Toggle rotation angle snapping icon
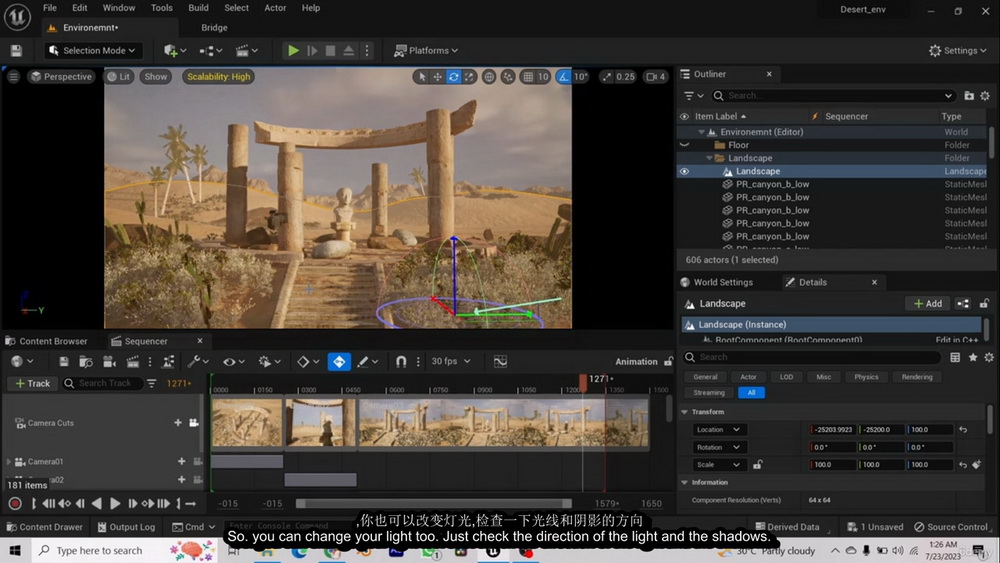The width and height of the screenshot is (1000, 563). tap(564, 77)
